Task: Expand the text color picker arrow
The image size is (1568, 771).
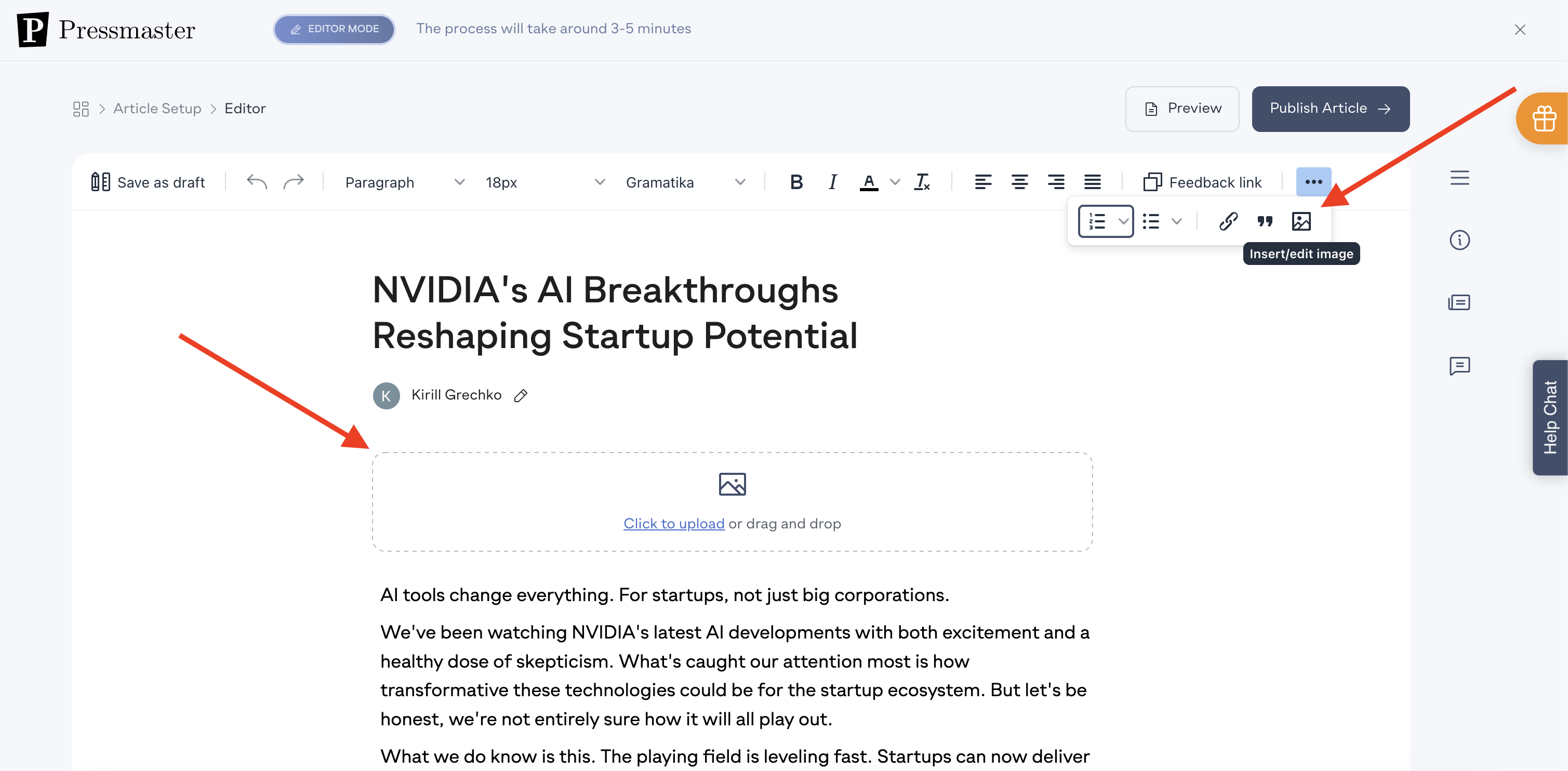Action: tap(895, 182)
